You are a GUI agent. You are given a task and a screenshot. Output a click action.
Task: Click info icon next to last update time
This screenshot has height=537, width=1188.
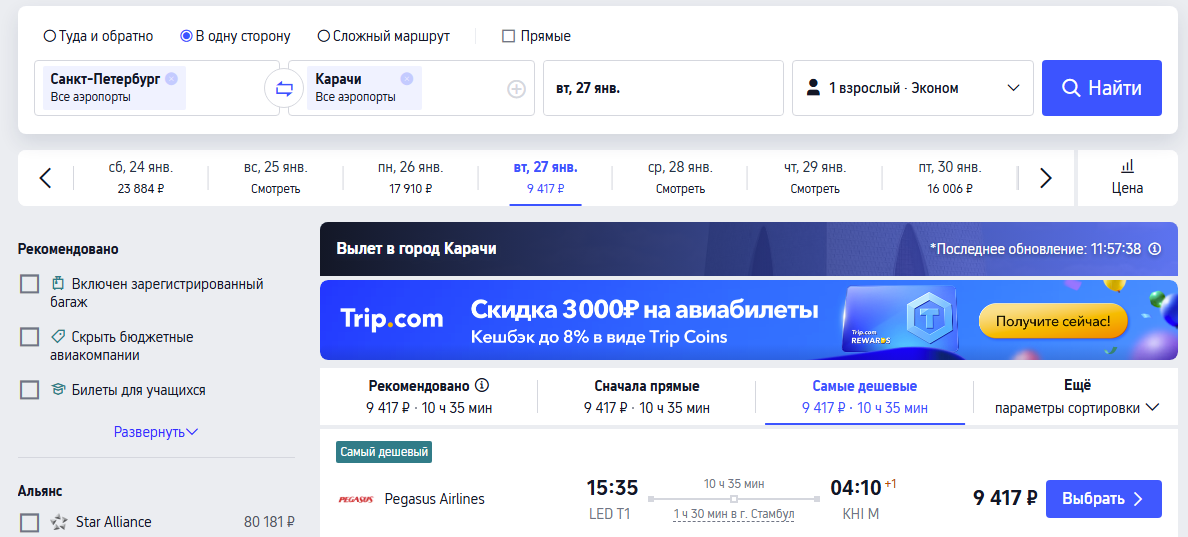point(1155,249)
